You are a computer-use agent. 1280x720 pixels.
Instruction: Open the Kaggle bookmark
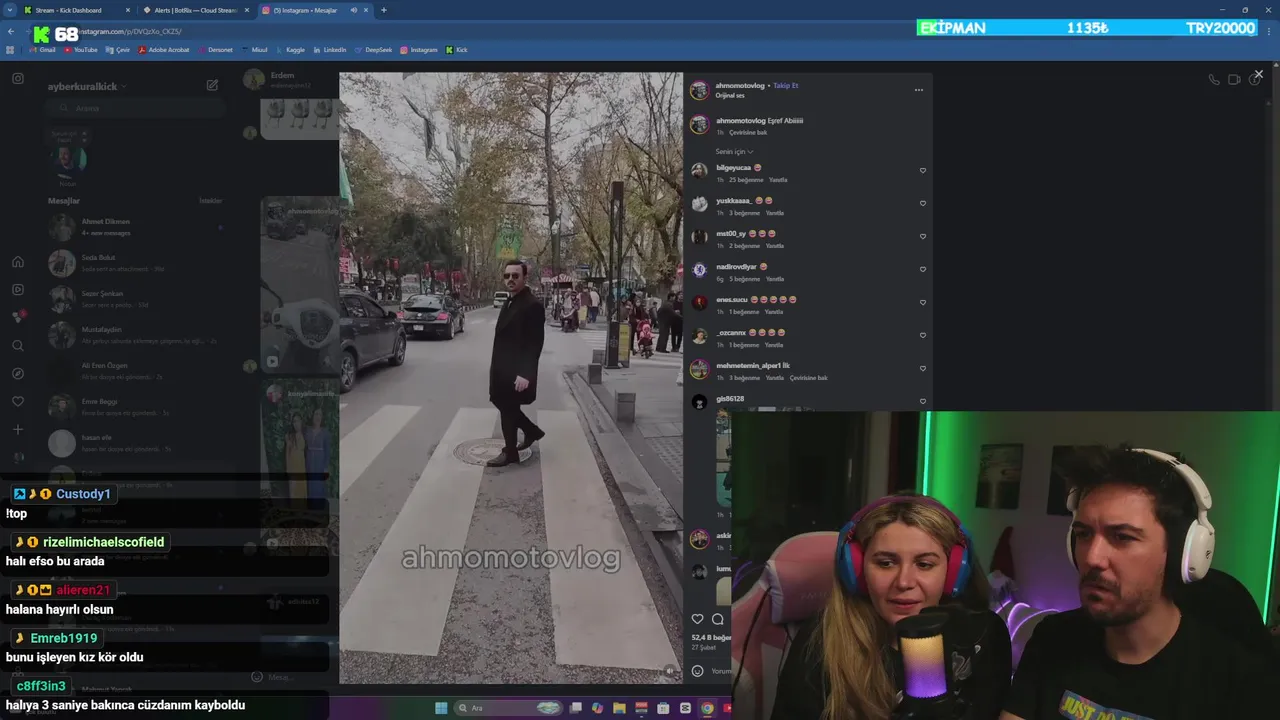[x=290, y=50]
